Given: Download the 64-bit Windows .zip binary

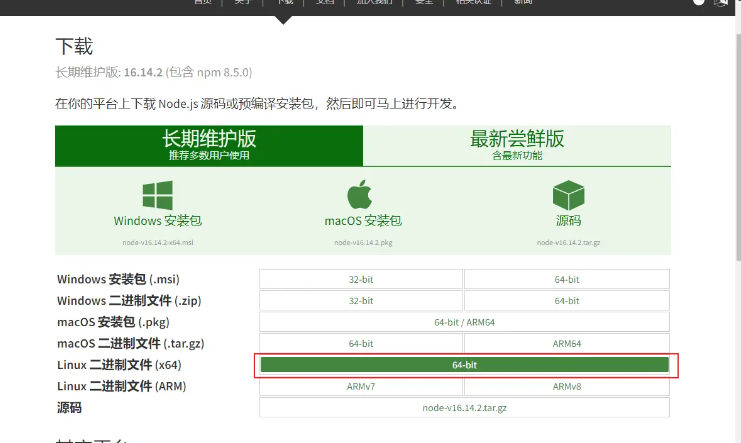Looking at the screenshot, I should [567, 301].
